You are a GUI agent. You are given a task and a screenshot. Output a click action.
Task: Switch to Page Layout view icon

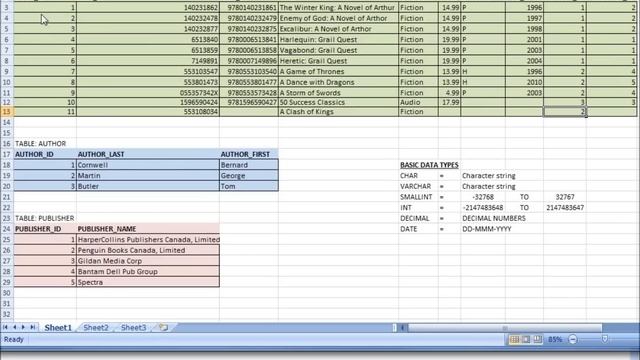pyautogui.click(x=526, y=340)
